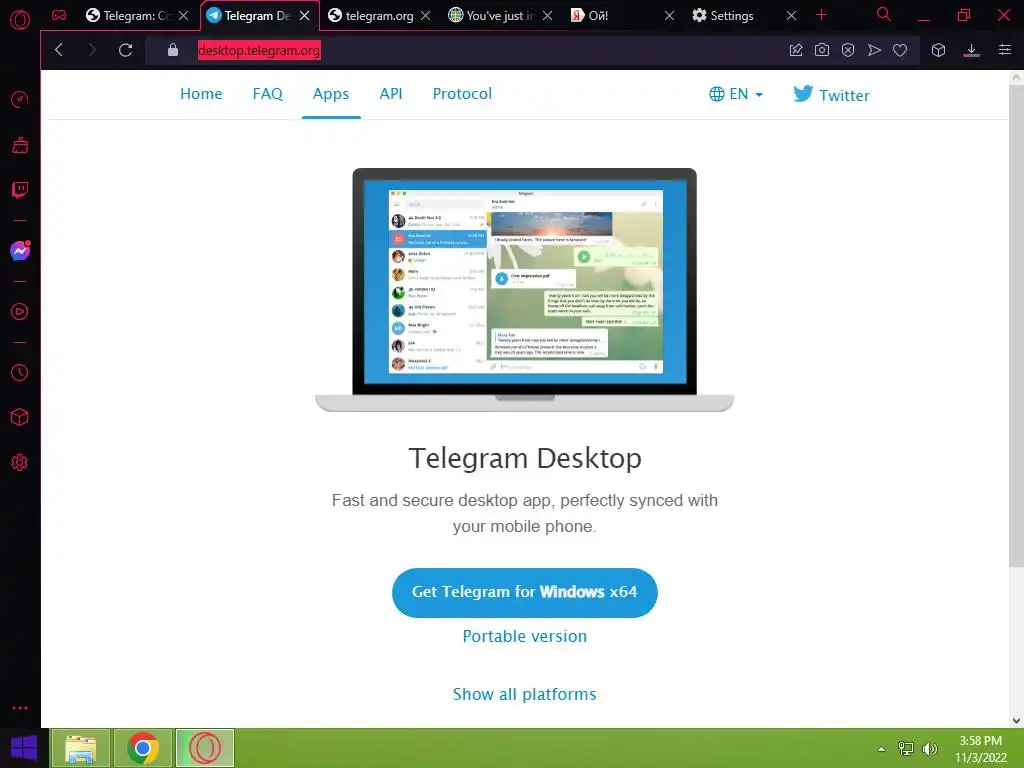Open the Easy setup sliders icon

pos(1004,50)
